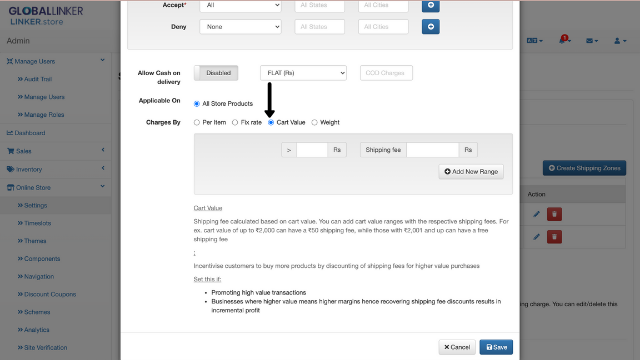Open the Navigation sidebar item

coord(36,276)
